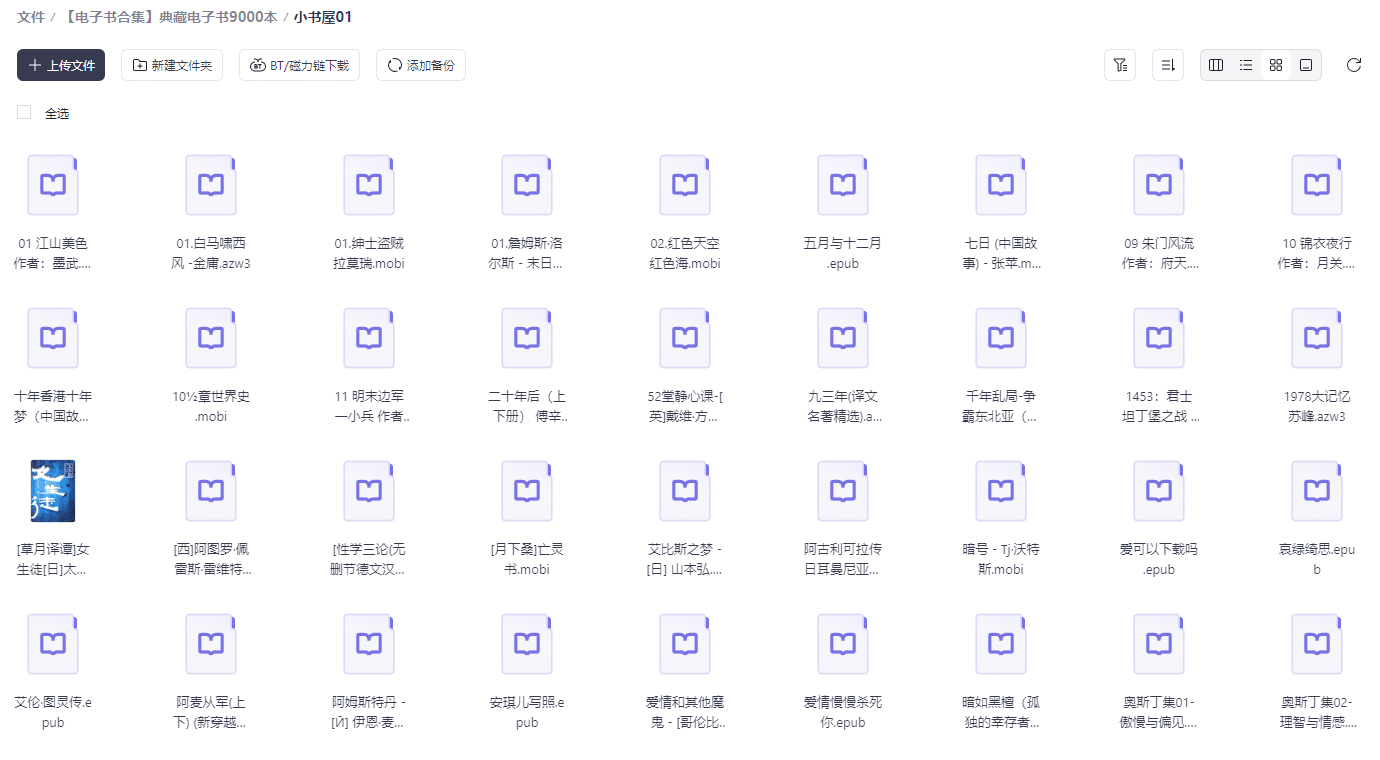Create a new folder with 新建文件夹
This screenshot has width=1380, height=760.
172,65
